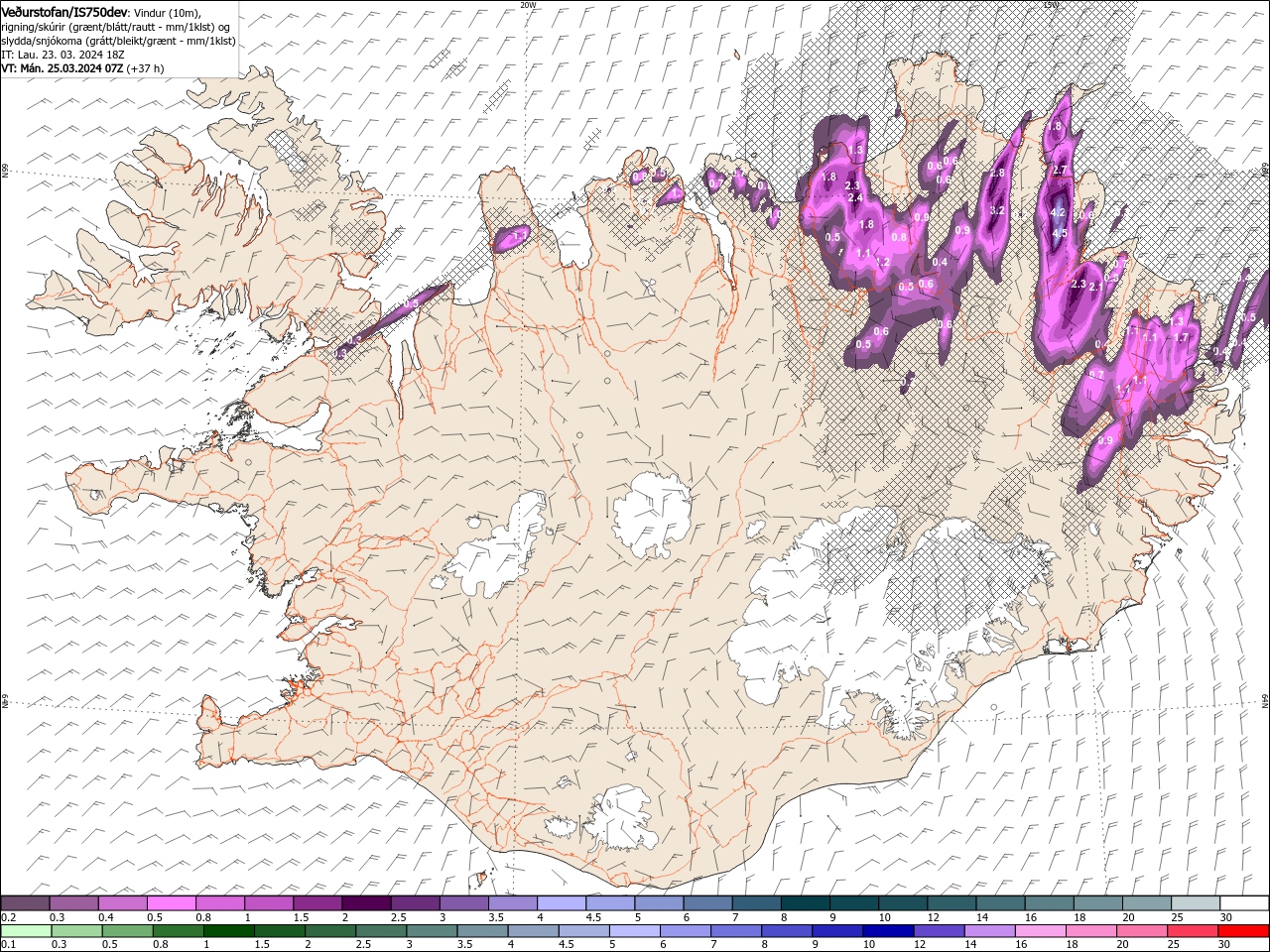The image size is (1270, 952).
Task: Click the 4.5 snowfall value on the map
Action: [1059, 233]
